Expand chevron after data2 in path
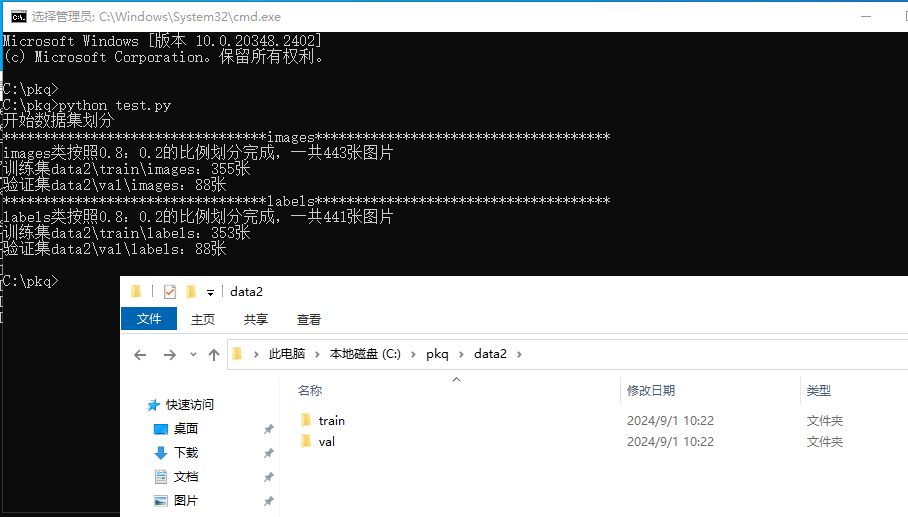This screenshot has width=908, height=517. point(519,354)
